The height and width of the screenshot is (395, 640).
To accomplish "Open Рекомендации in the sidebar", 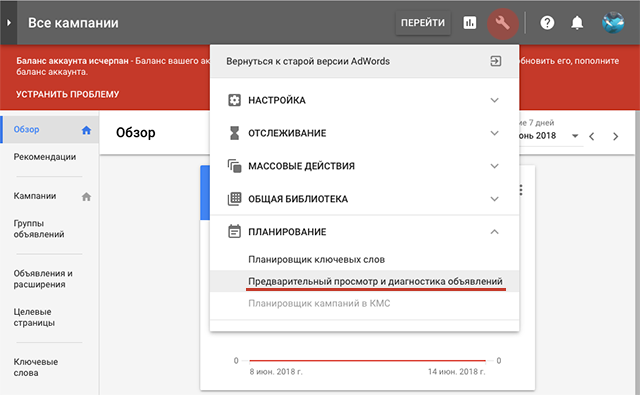I will 44,157.
